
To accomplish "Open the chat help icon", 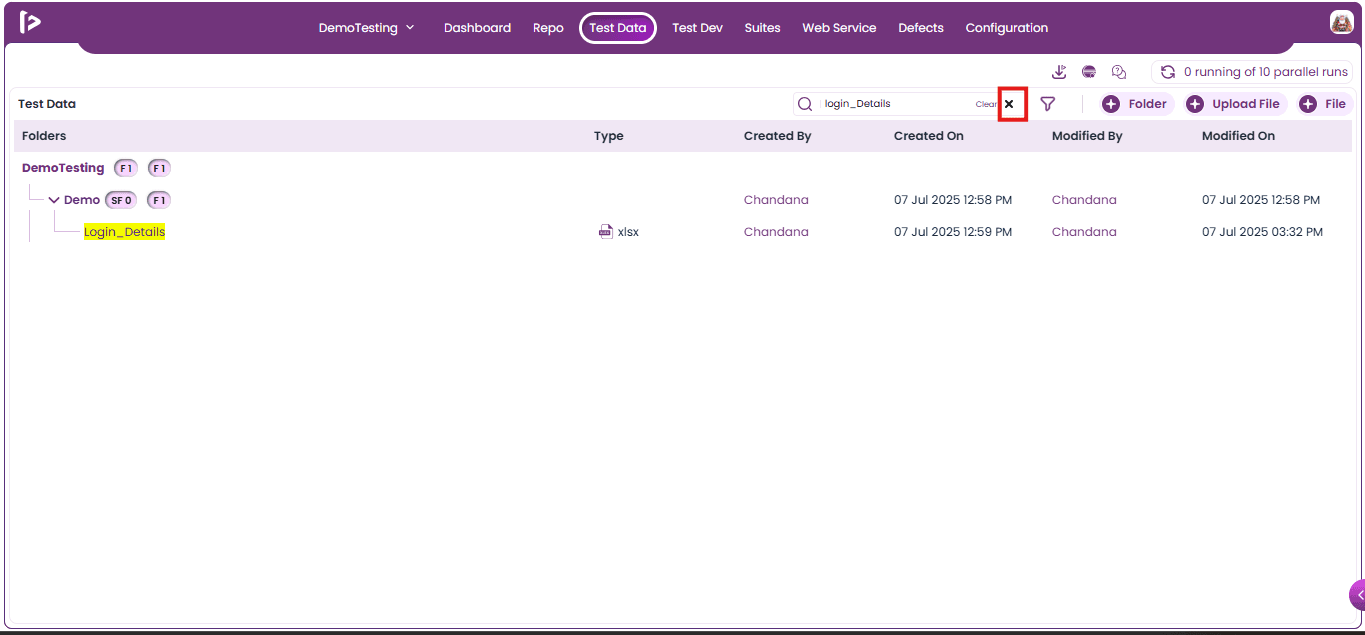I will (1119, 72).
